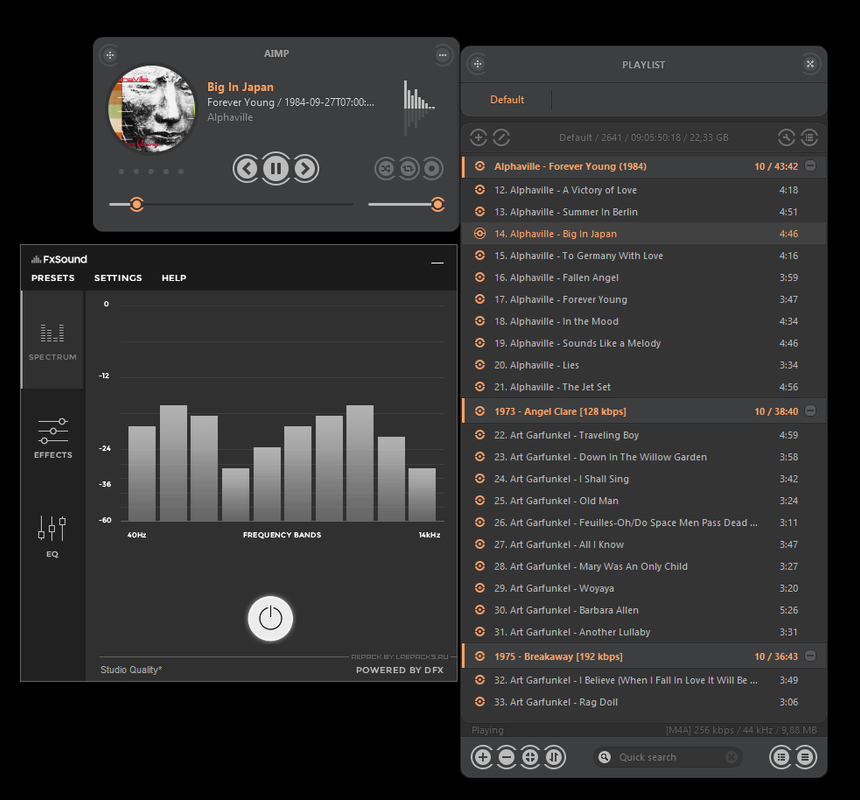Open AIMP main menu (three dots)
Viewport: 860px width, 800px height.
pyautogui.click(x=442, y=55)
